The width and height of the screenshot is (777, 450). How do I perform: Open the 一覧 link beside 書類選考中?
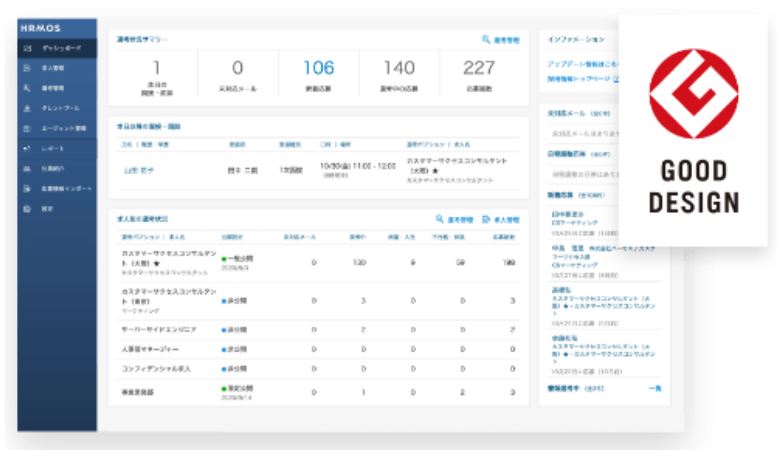click(x=655, y=389)
